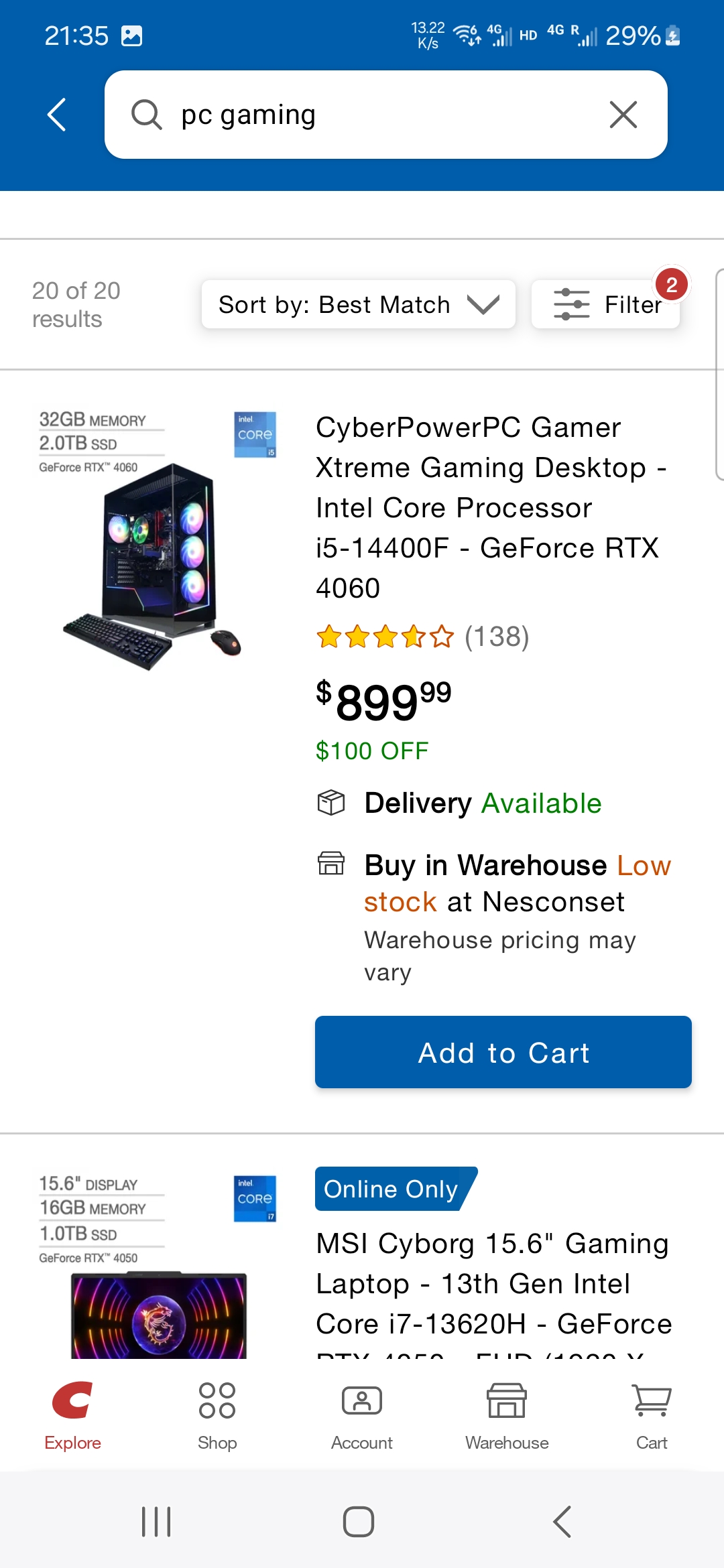Tap the magnifying glass search icon
724x1568 pixels.
click(x=146, y=115)
